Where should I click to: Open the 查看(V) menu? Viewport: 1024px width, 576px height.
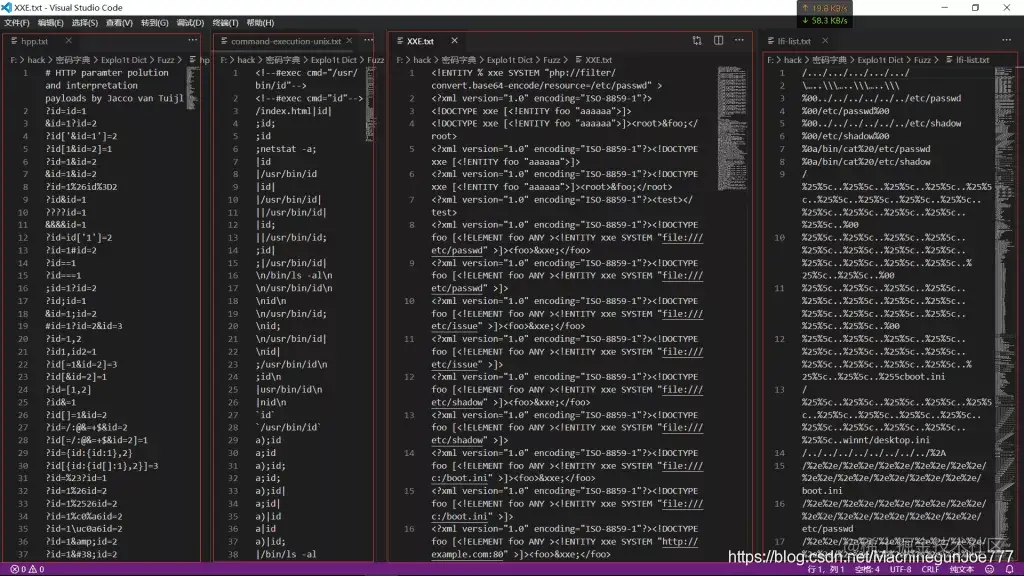pos(119,23)
